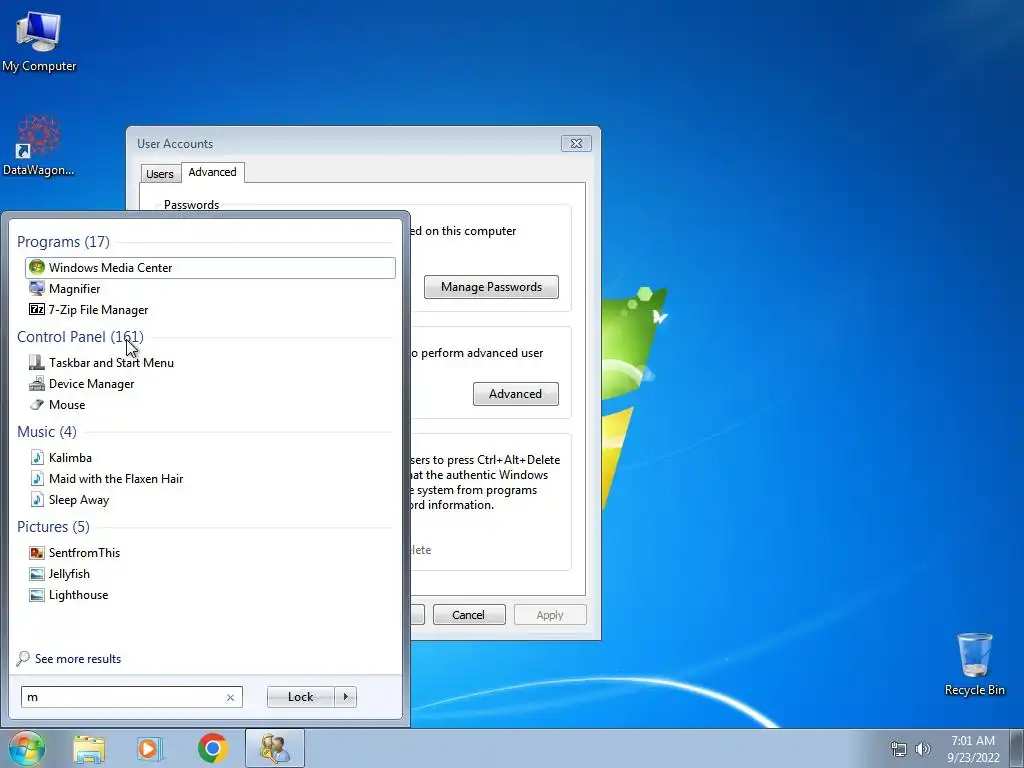1024x768 pixels.
Task: Close the User Accounts dialog
Action: [x=576, y=143]
